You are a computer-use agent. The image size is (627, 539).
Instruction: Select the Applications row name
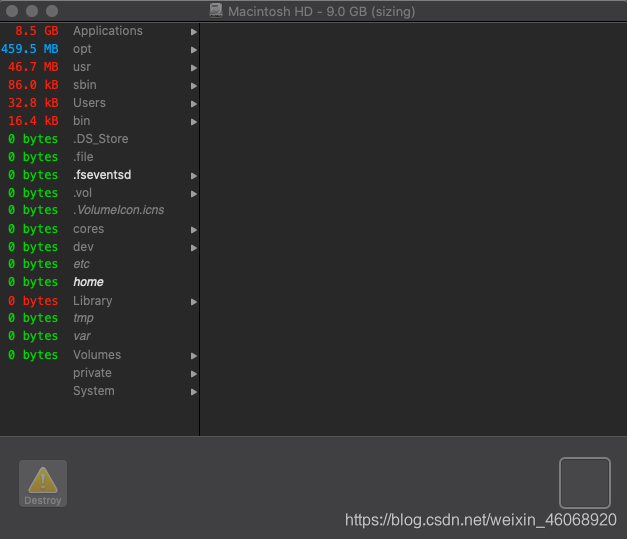[x=108, y=31]
